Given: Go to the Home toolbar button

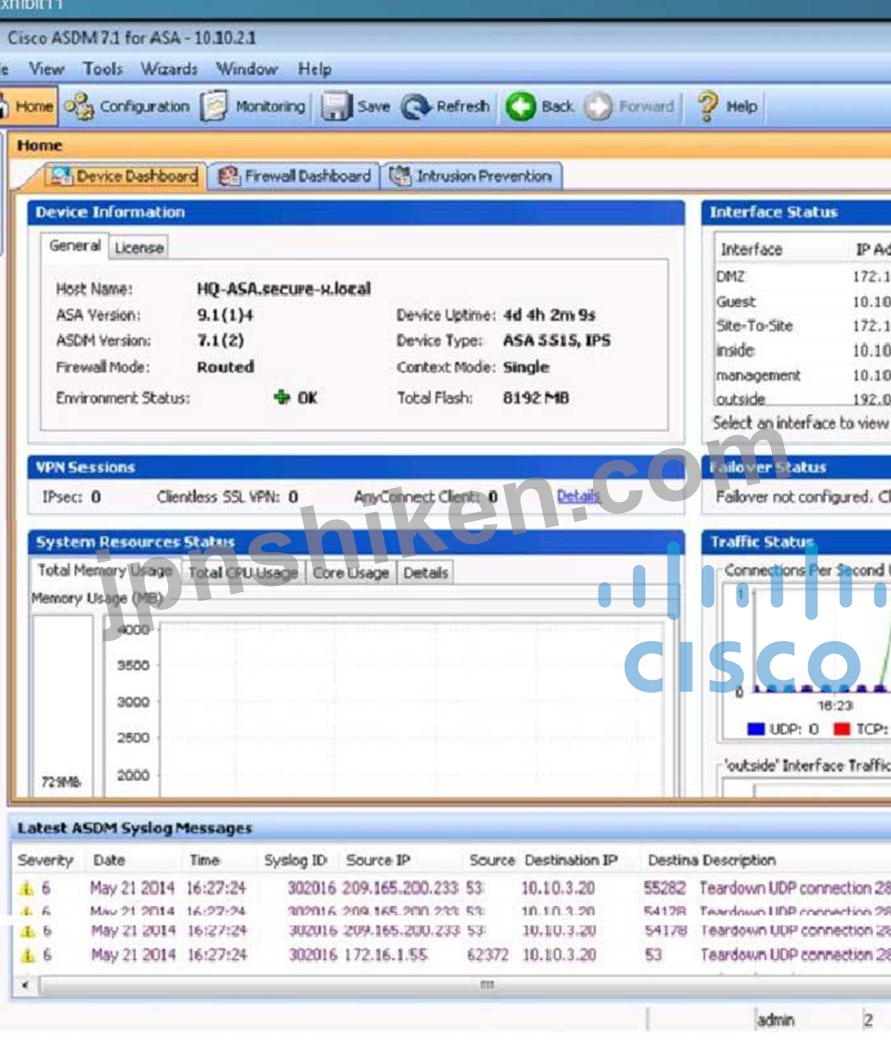Looking at the screenshot, I should click(28, 106).
